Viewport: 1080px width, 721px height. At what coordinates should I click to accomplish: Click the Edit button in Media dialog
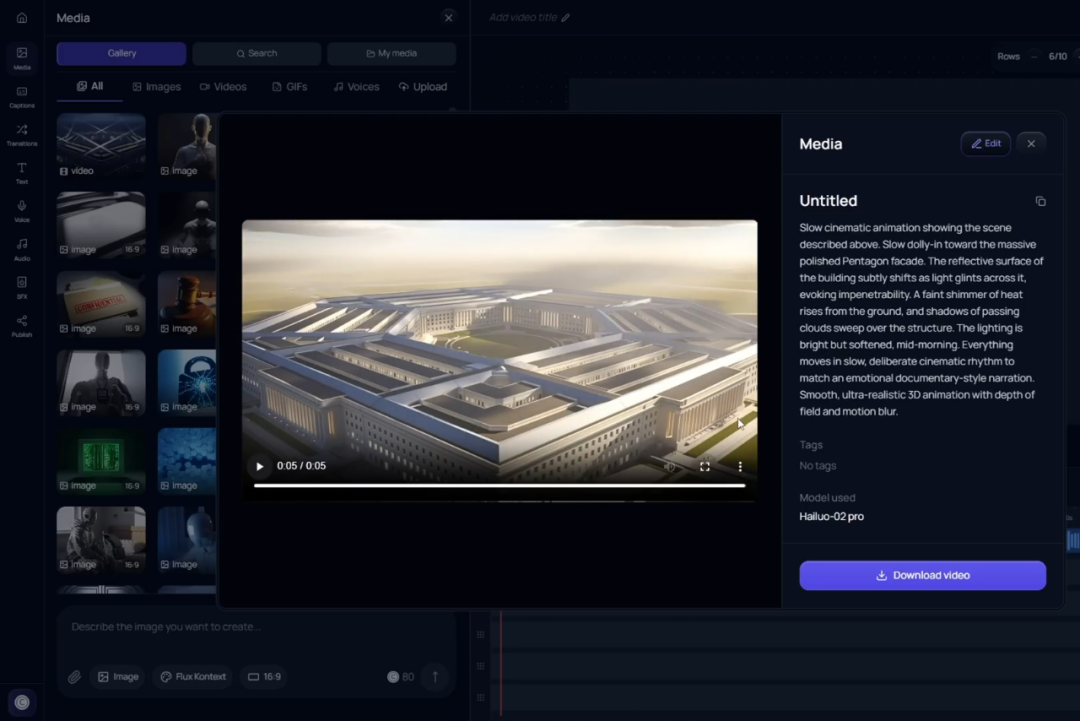pos(986,144)
